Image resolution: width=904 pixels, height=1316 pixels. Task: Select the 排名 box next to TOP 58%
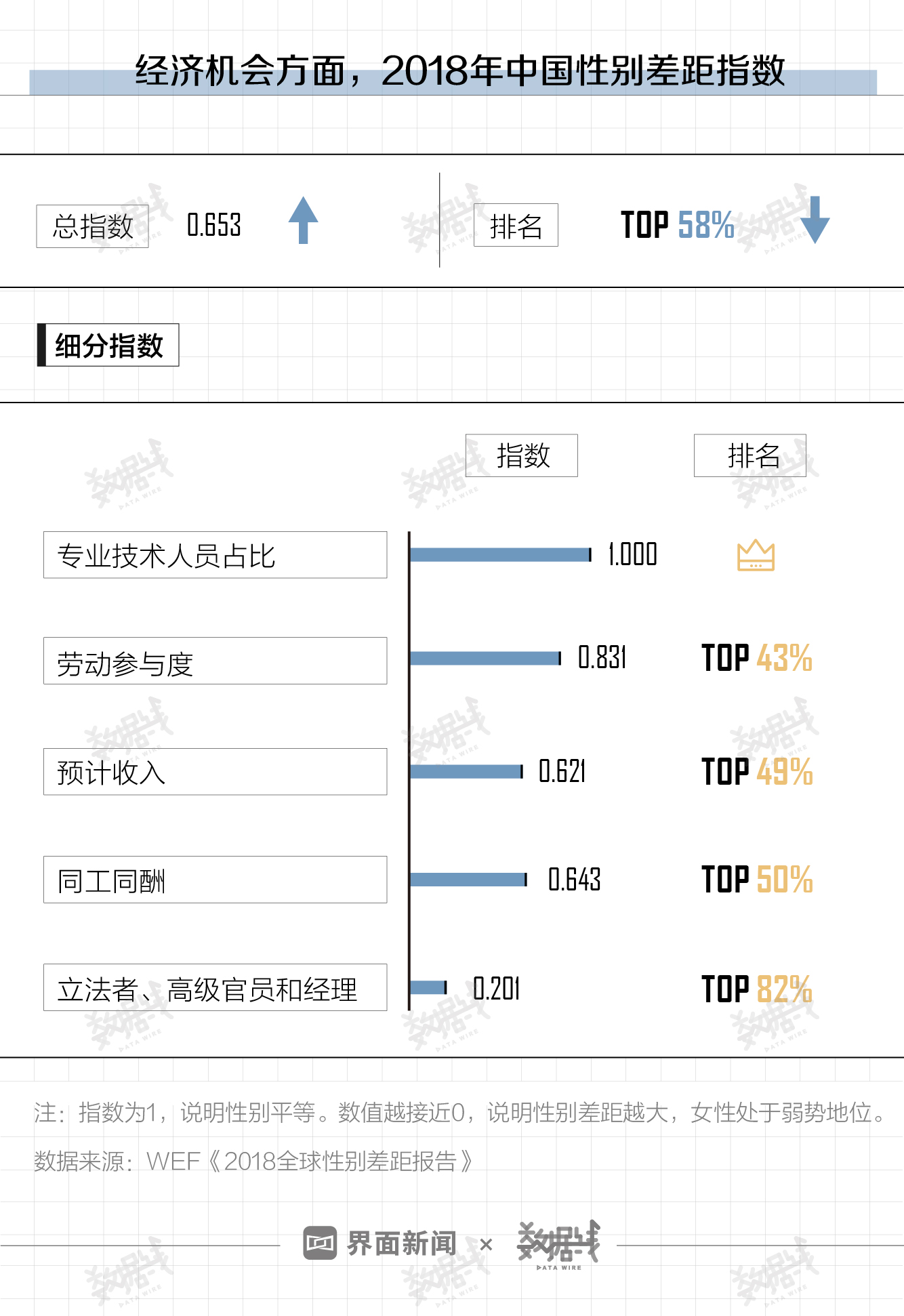click(x=516, y=226)
